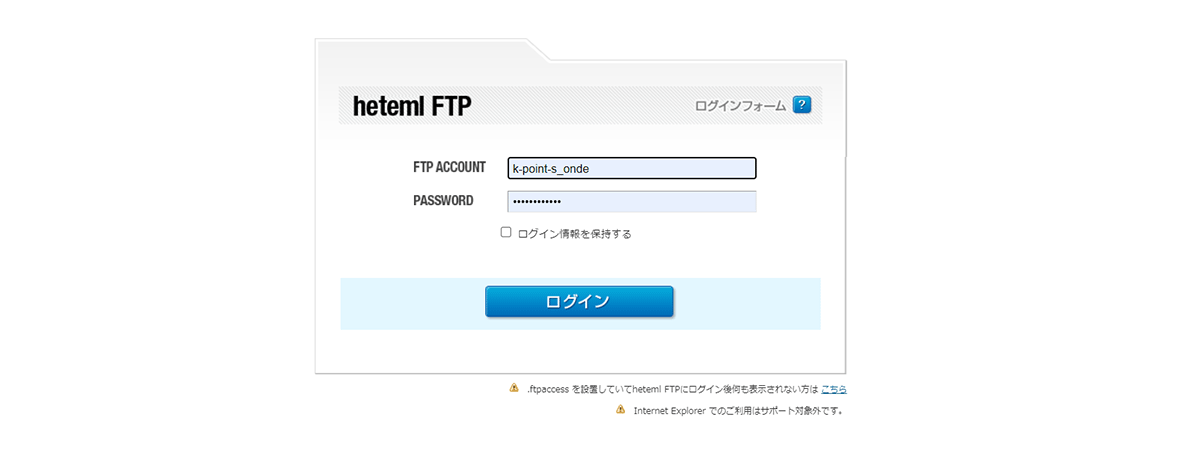Focus the PASSWORD input field
The height and width of the screenshot is (450, 1192).
(632, 201)
